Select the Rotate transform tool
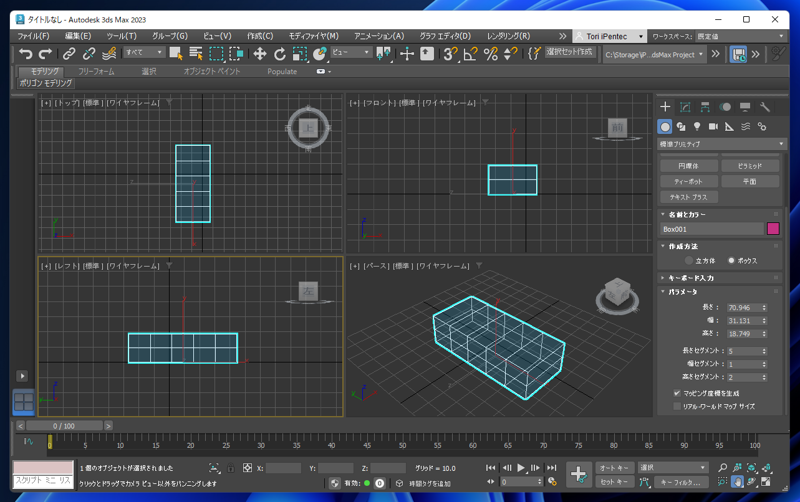800x502 pixels. [x=279, y=54]
